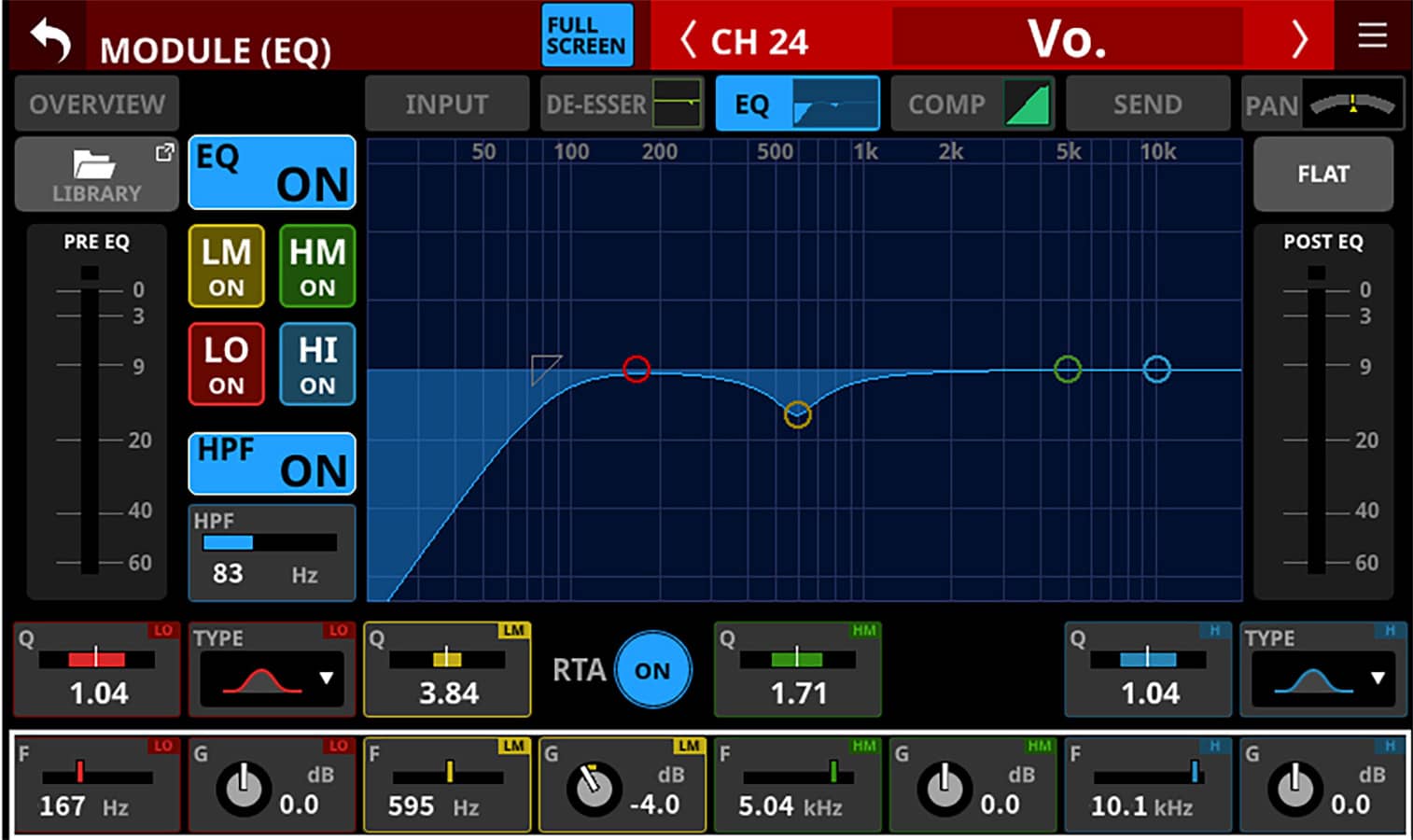Turn off the HPF ON button
1413x840 pixels.
point(272,463)
